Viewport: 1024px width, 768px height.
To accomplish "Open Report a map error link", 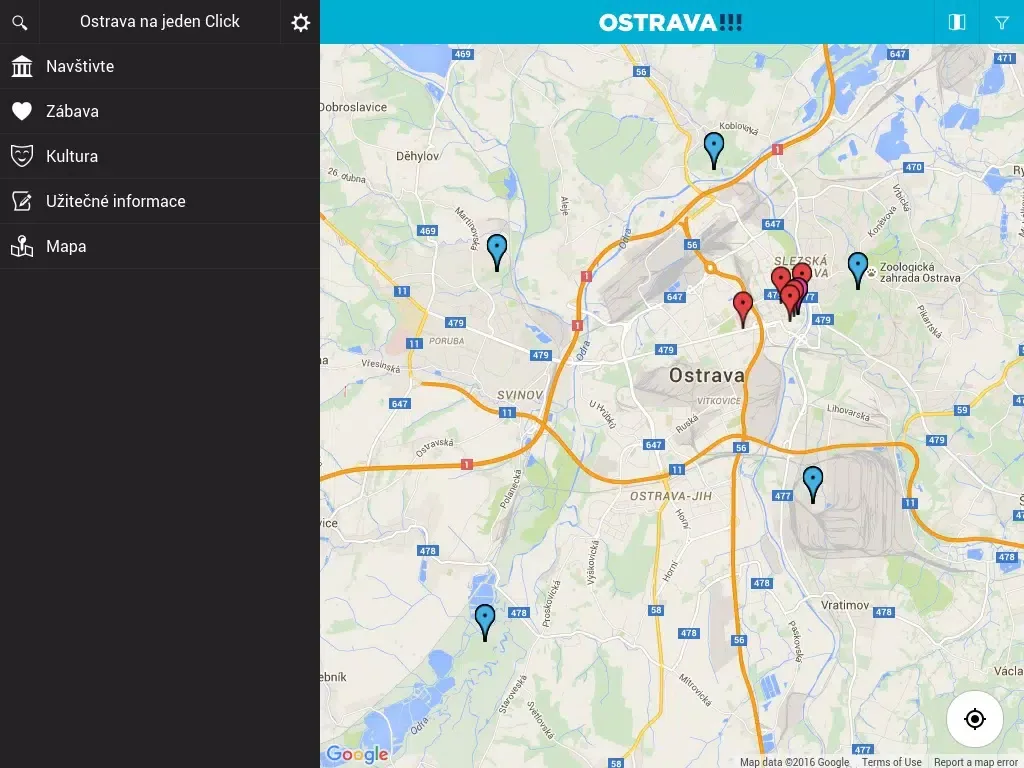I will click(x=978, y=762).
